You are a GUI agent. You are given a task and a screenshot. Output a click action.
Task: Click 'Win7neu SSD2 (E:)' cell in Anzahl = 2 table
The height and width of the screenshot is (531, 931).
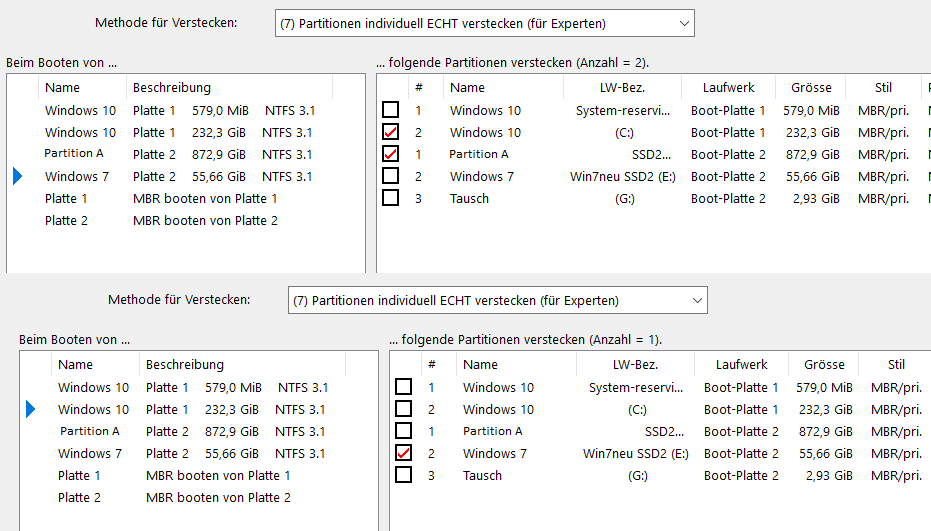pos(623,176)
